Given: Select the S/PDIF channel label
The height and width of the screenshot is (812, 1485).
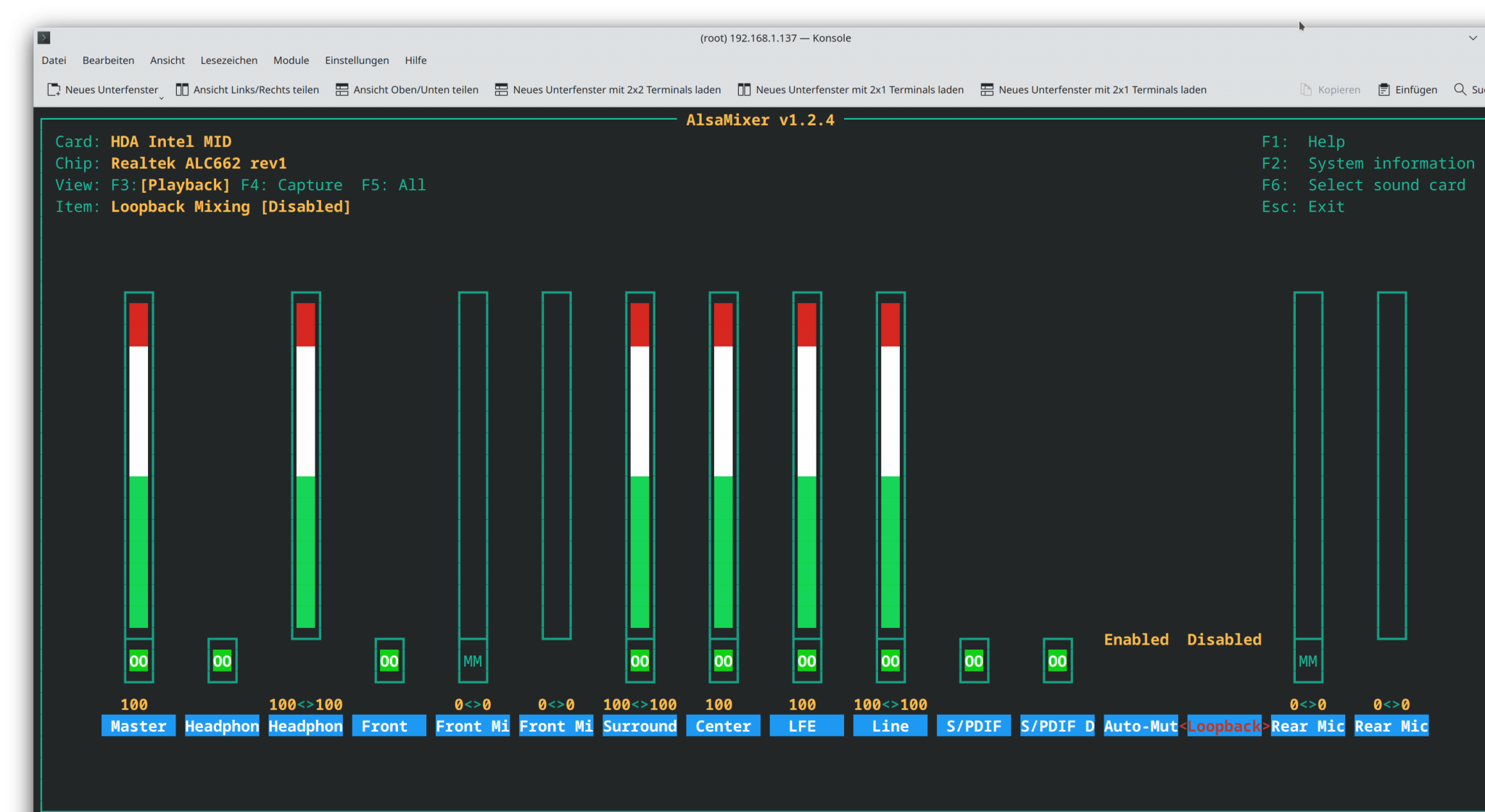Looking at the screenshot, I should point(974,726).
